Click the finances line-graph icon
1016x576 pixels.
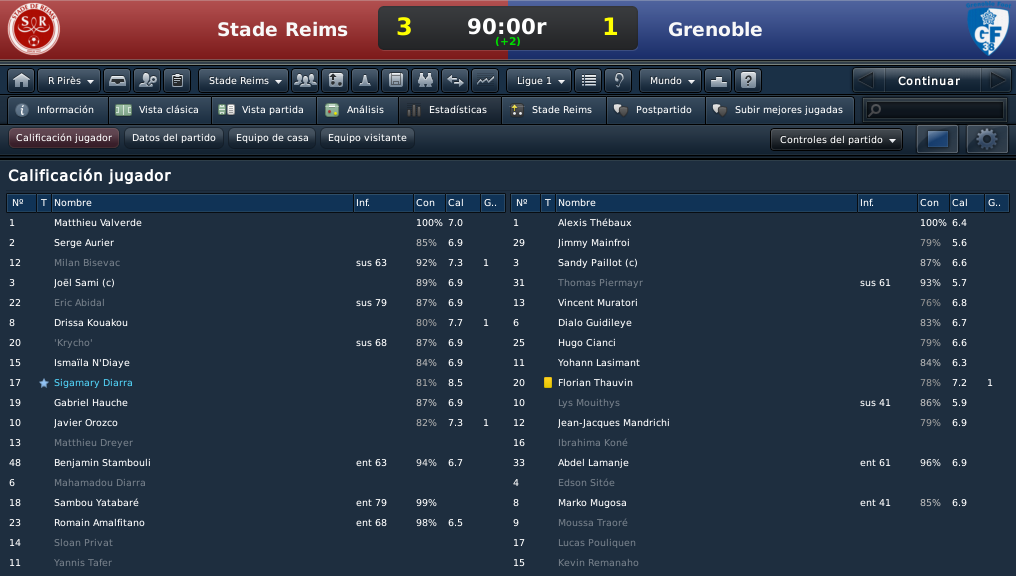click(485, 81)
